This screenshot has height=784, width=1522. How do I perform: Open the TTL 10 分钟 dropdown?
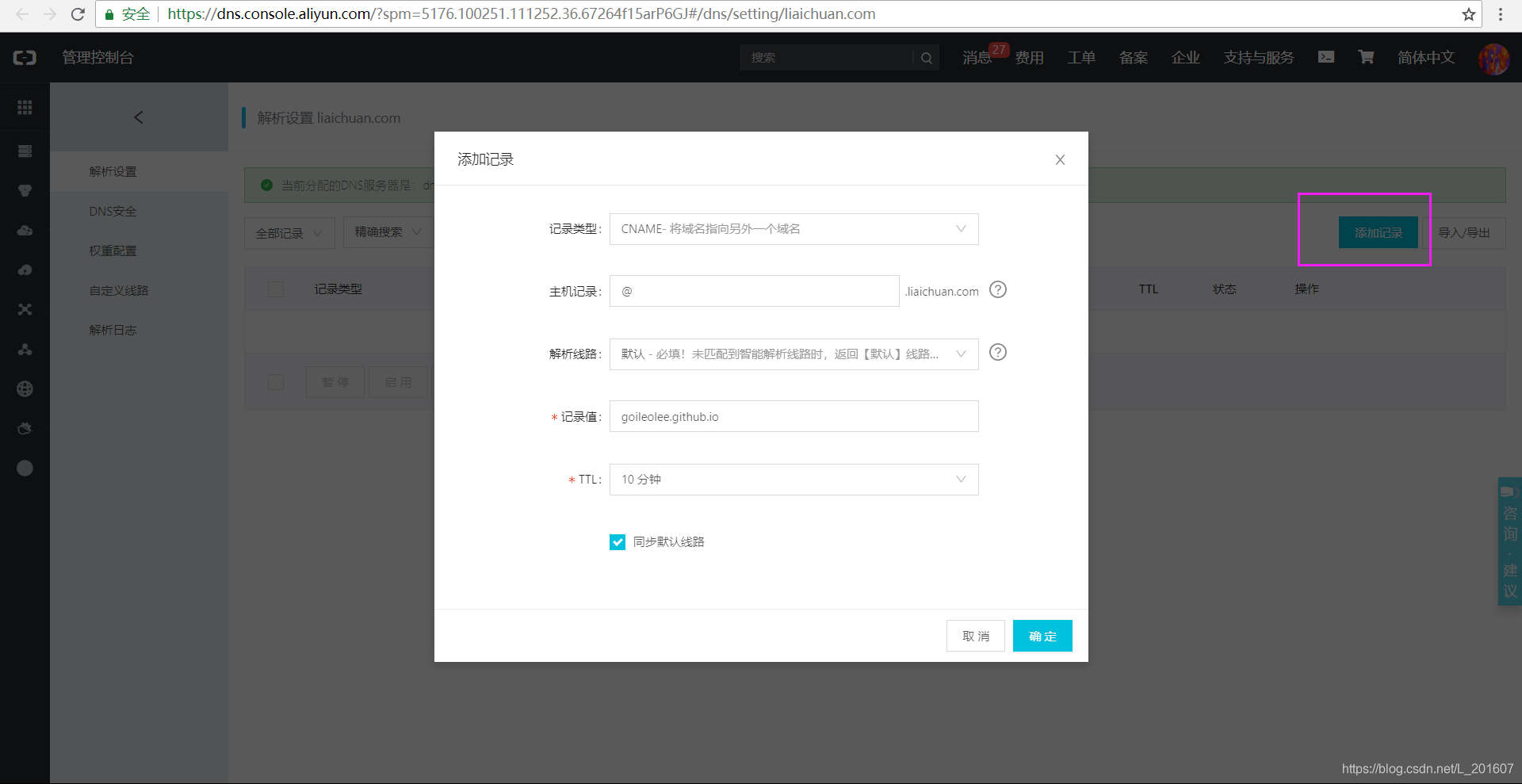[x=794, y=480]
